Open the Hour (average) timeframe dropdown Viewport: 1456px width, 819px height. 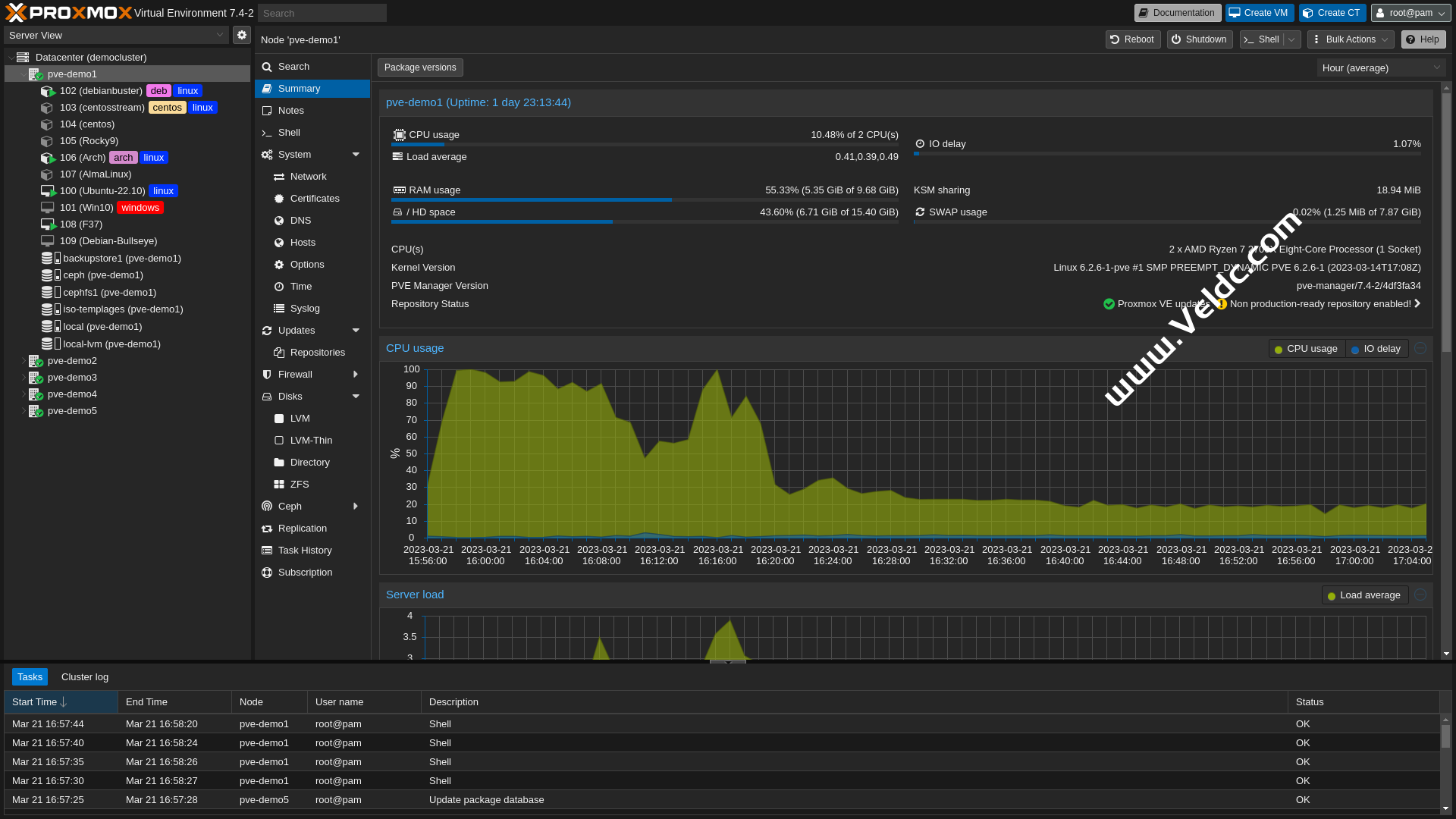pyautogui.click(x=1380, y=68)
